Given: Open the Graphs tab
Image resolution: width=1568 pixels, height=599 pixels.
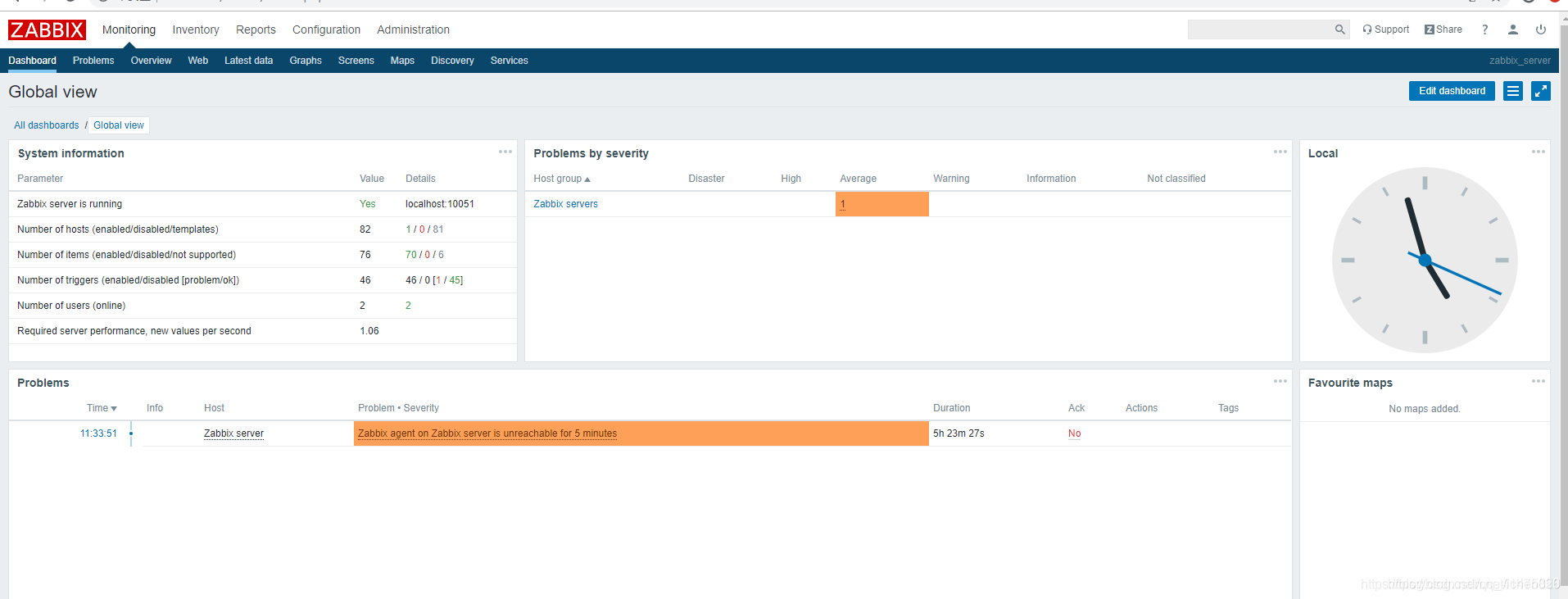Looking at the screenshot, I should click(306, 61).
